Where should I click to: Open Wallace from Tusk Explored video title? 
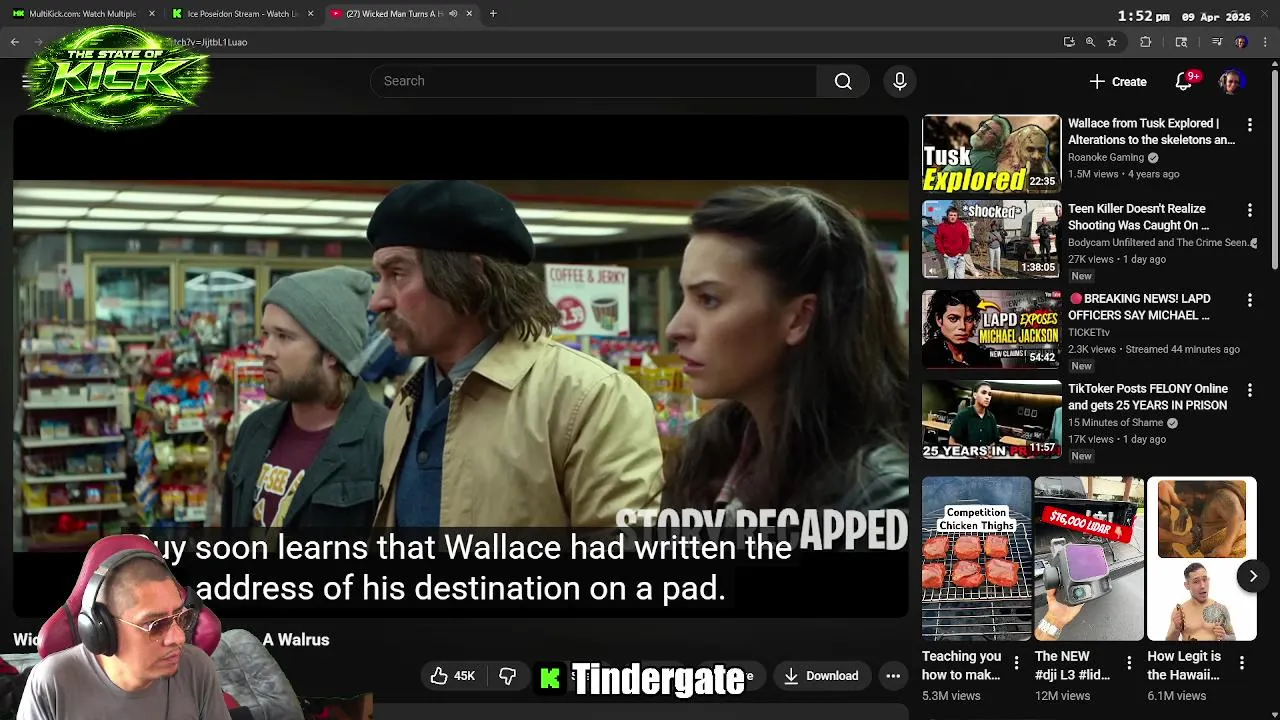pyautogui.click(x=1151, y=131)
